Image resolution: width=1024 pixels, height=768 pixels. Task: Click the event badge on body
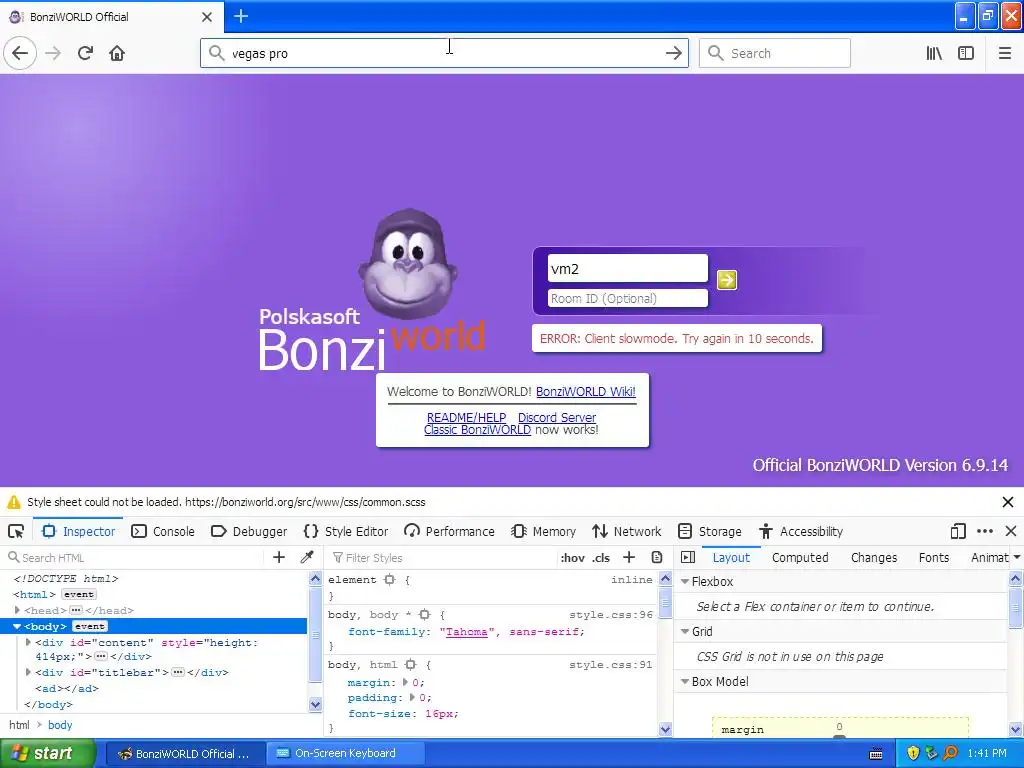89,626
